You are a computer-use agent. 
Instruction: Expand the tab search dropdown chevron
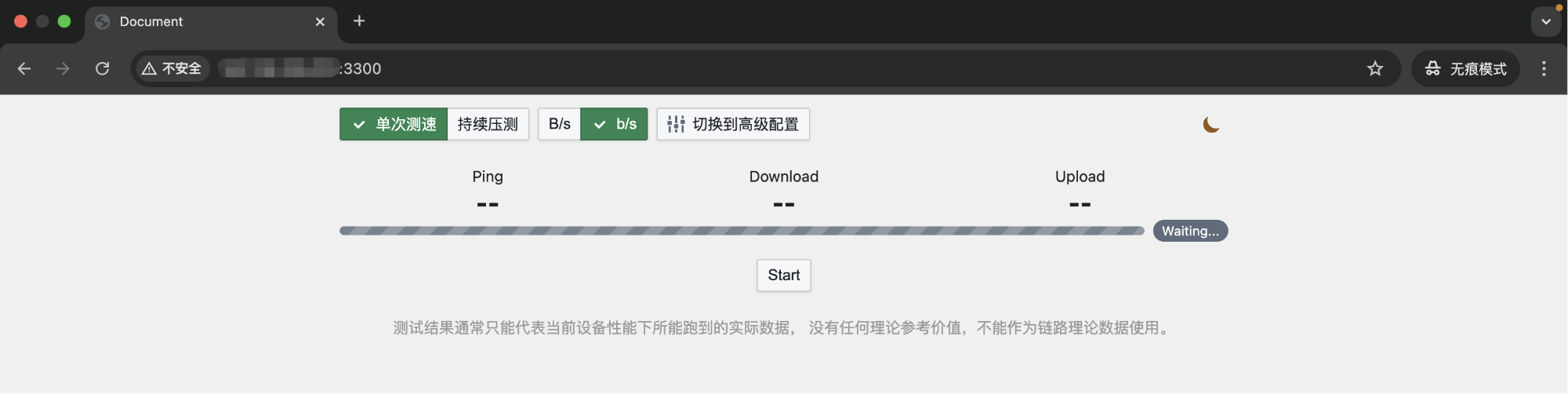point(1545,21)
